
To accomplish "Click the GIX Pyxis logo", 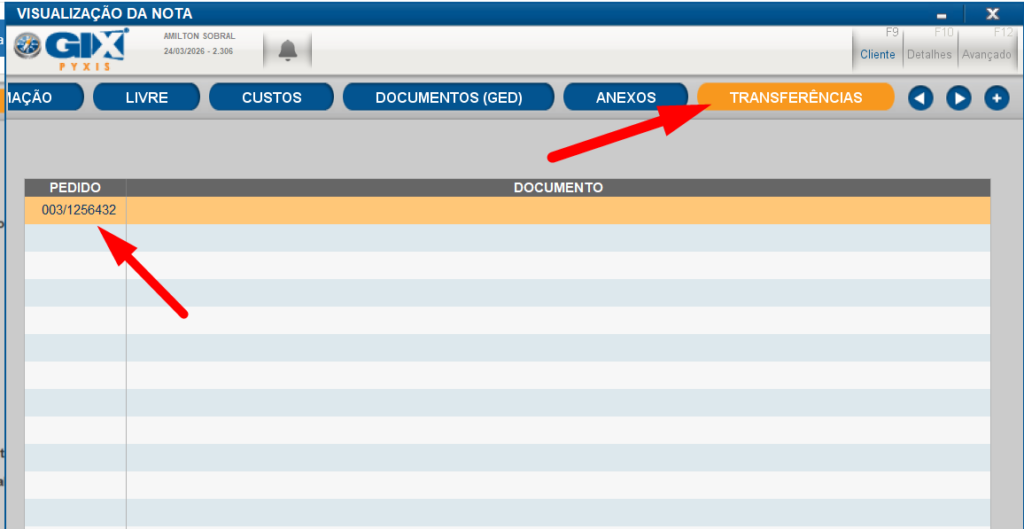I will [72, 48].
